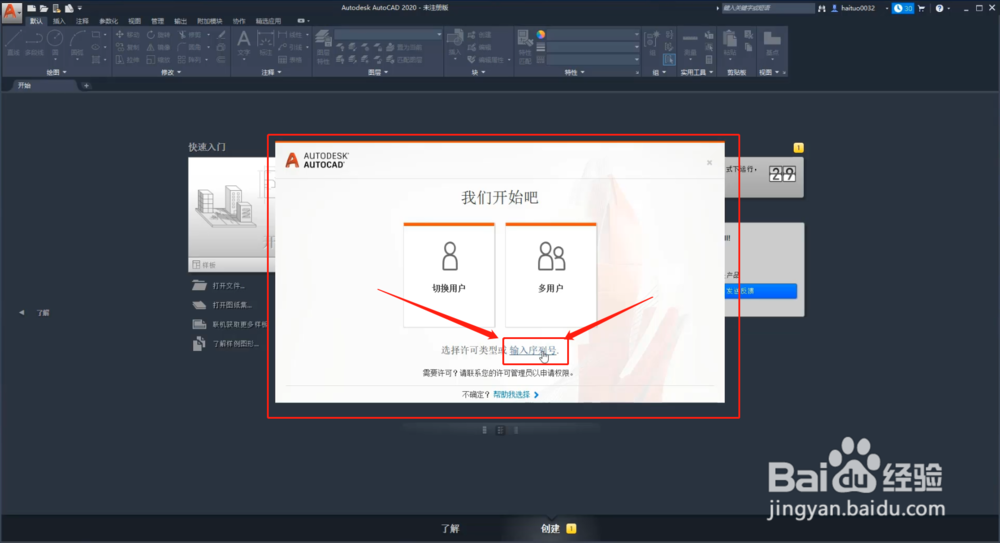This screenshot has width=1000, height=543.
Task: Select the Copy (复制) tool
Action: click(x=128, y=47)
